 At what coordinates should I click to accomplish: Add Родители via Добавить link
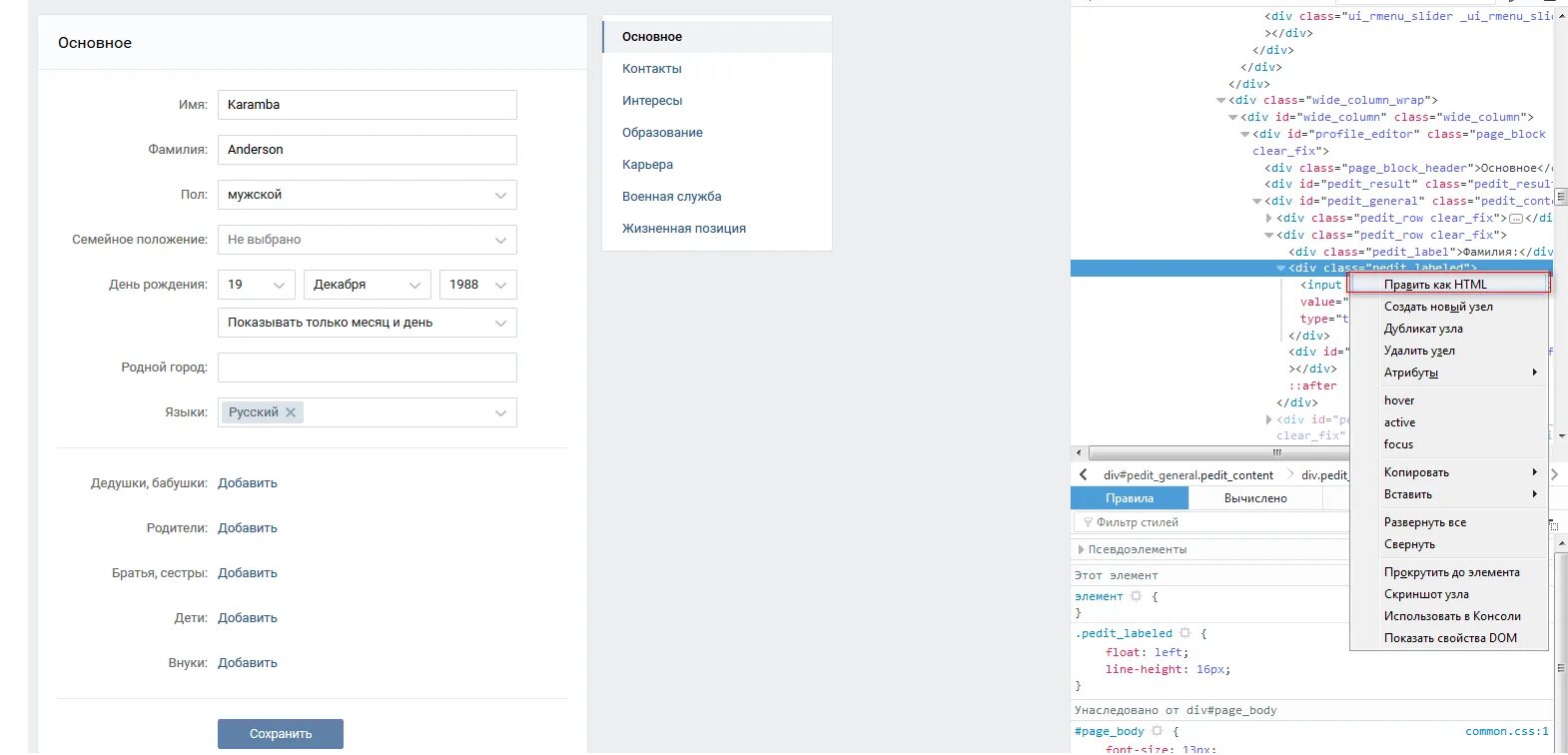pyautogui.click(x=248, y=528)
